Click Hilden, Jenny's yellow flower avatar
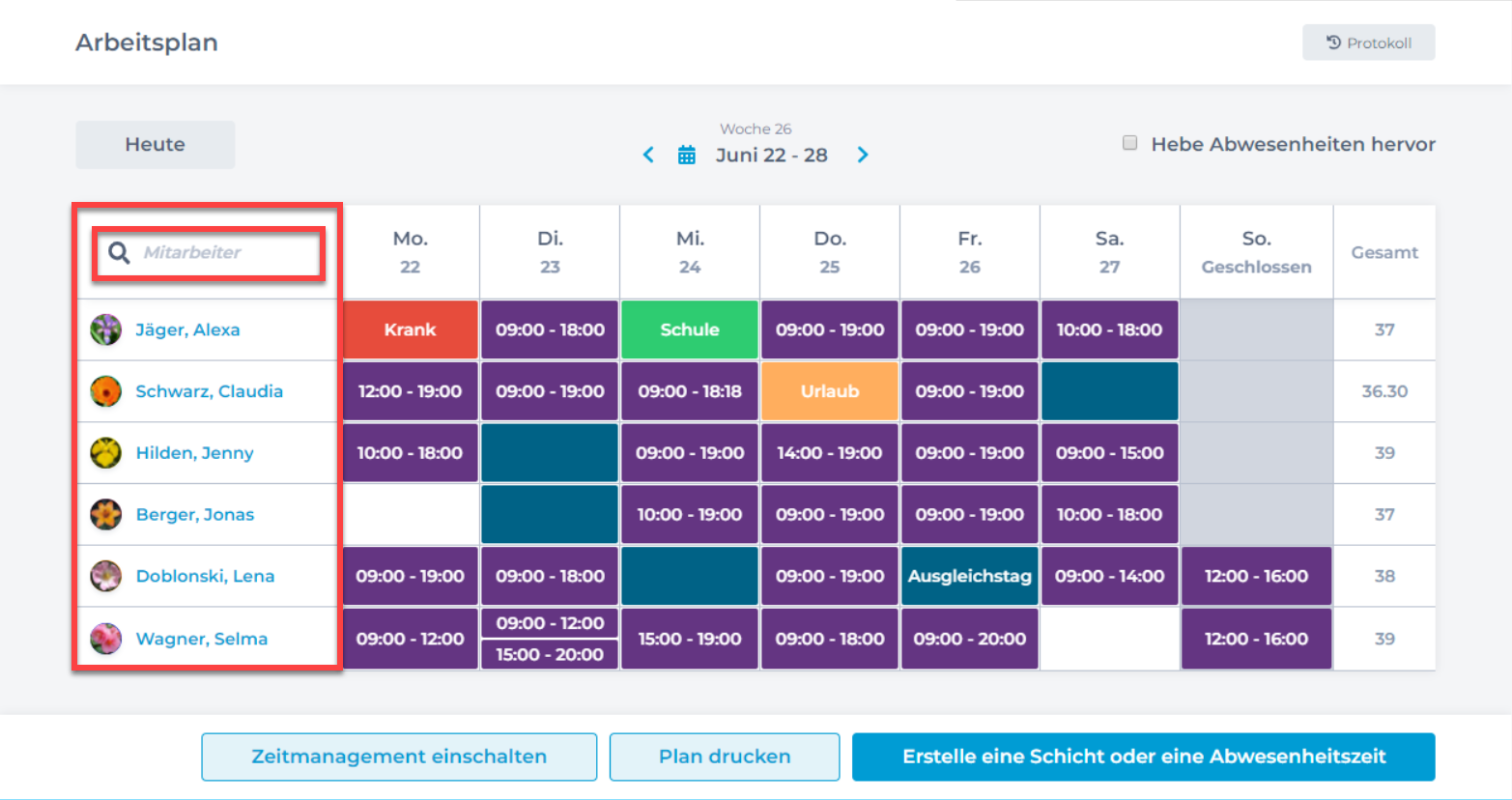Screen dimensions: 1512x800 coord(105,452)
